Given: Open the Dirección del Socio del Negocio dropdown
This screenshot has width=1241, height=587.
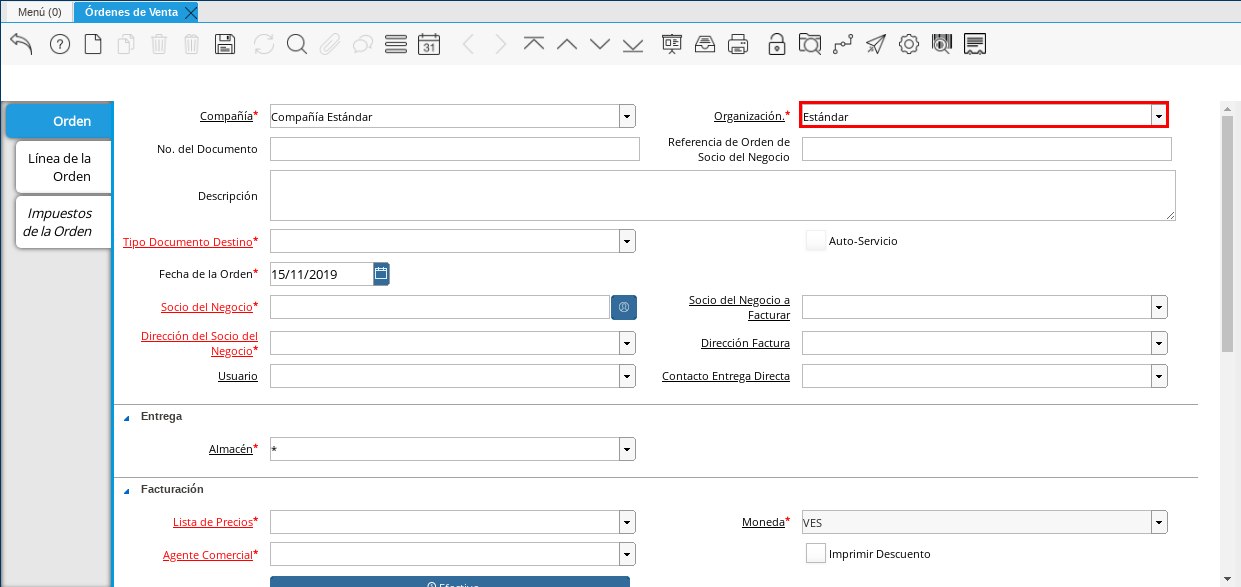Looking at the screenshot, I should [627, 343].
